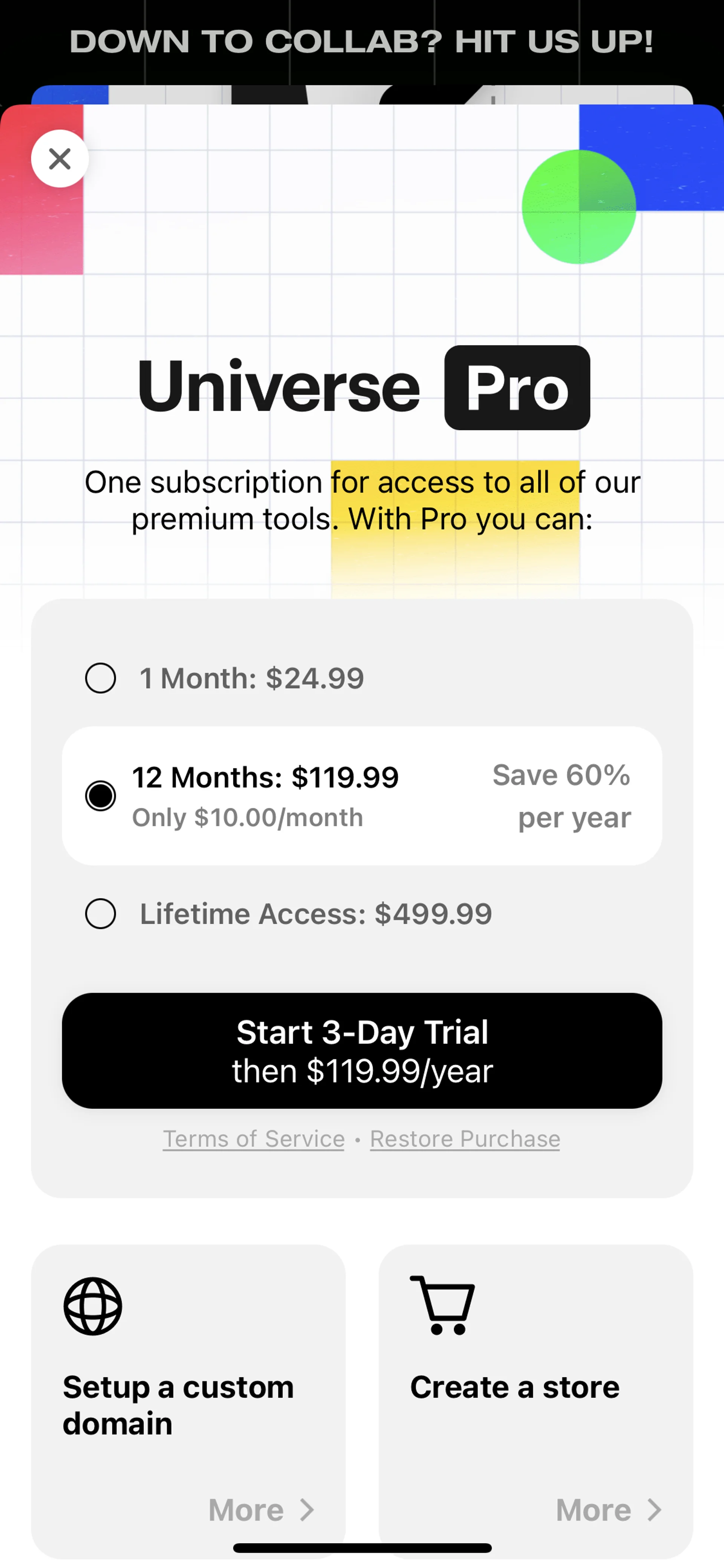Expand More under Setup a custom domain
Image resolution: width=724 pixels, height=1568 pixels.
246,1510
